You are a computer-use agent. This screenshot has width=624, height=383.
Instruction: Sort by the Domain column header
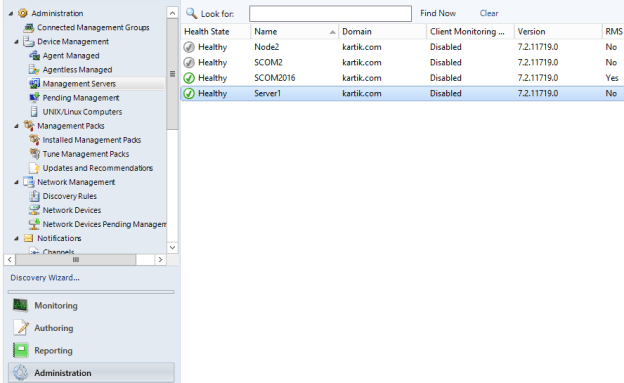click(382, 31)
